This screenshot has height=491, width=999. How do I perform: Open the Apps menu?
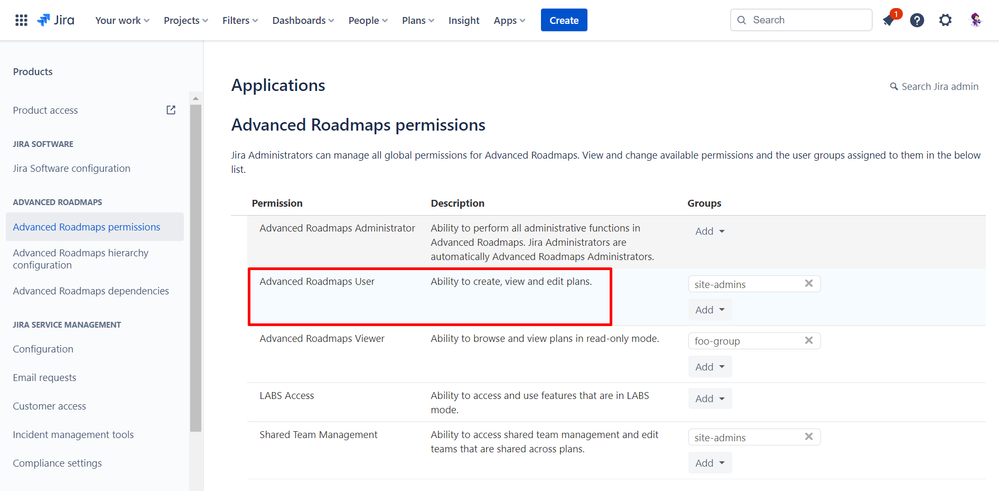510,20
